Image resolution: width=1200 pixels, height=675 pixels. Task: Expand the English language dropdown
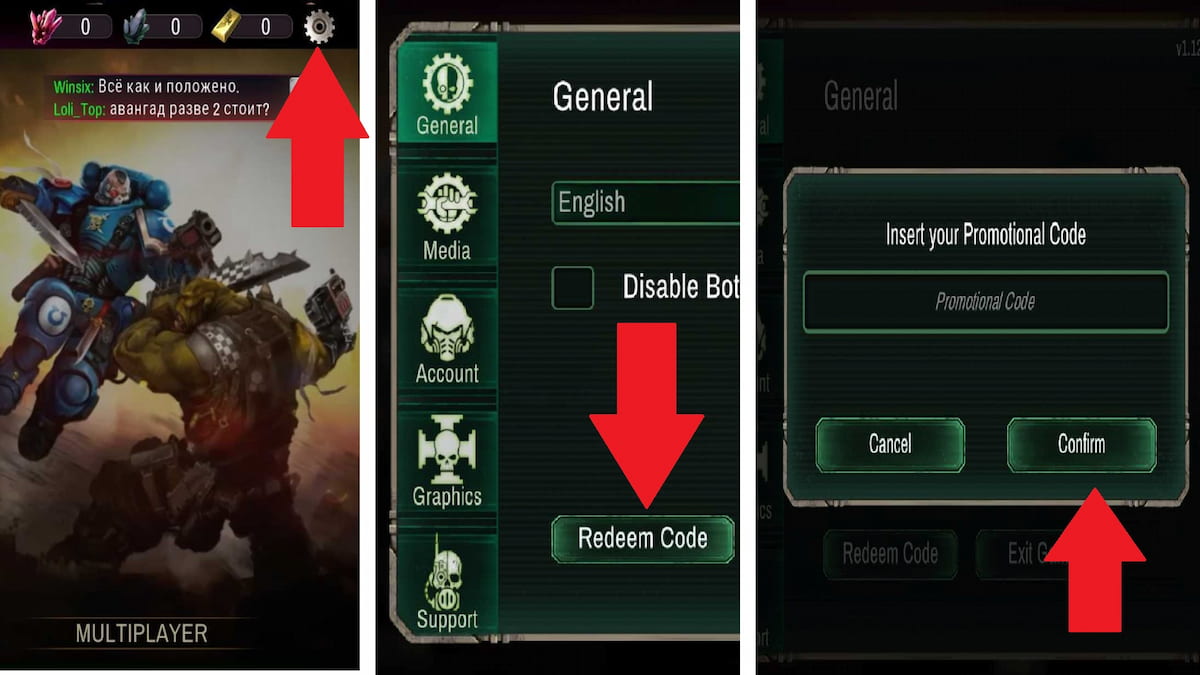pos(645,203)
